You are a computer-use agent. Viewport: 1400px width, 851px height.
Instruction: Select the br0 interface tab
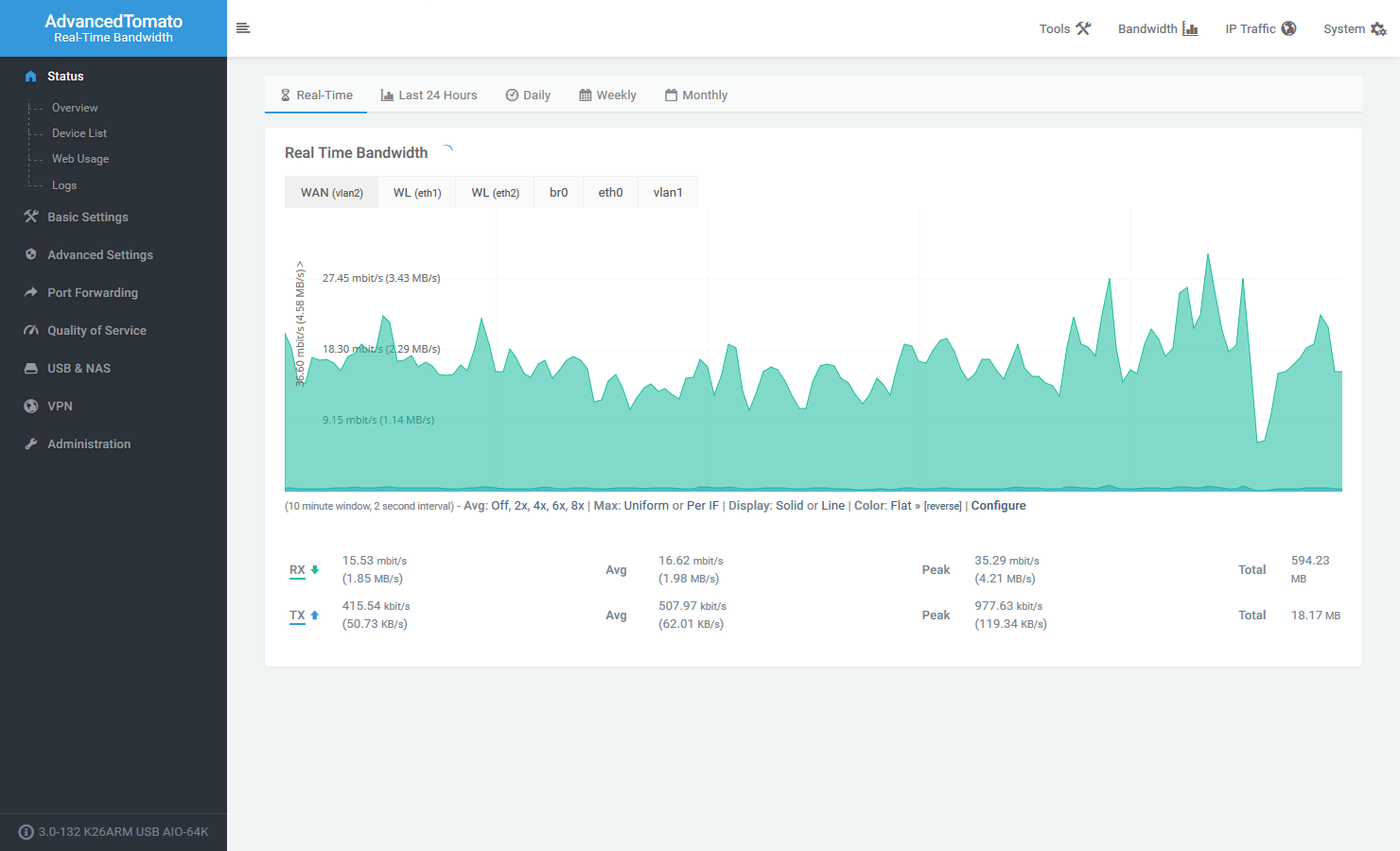tap(559, 192)
